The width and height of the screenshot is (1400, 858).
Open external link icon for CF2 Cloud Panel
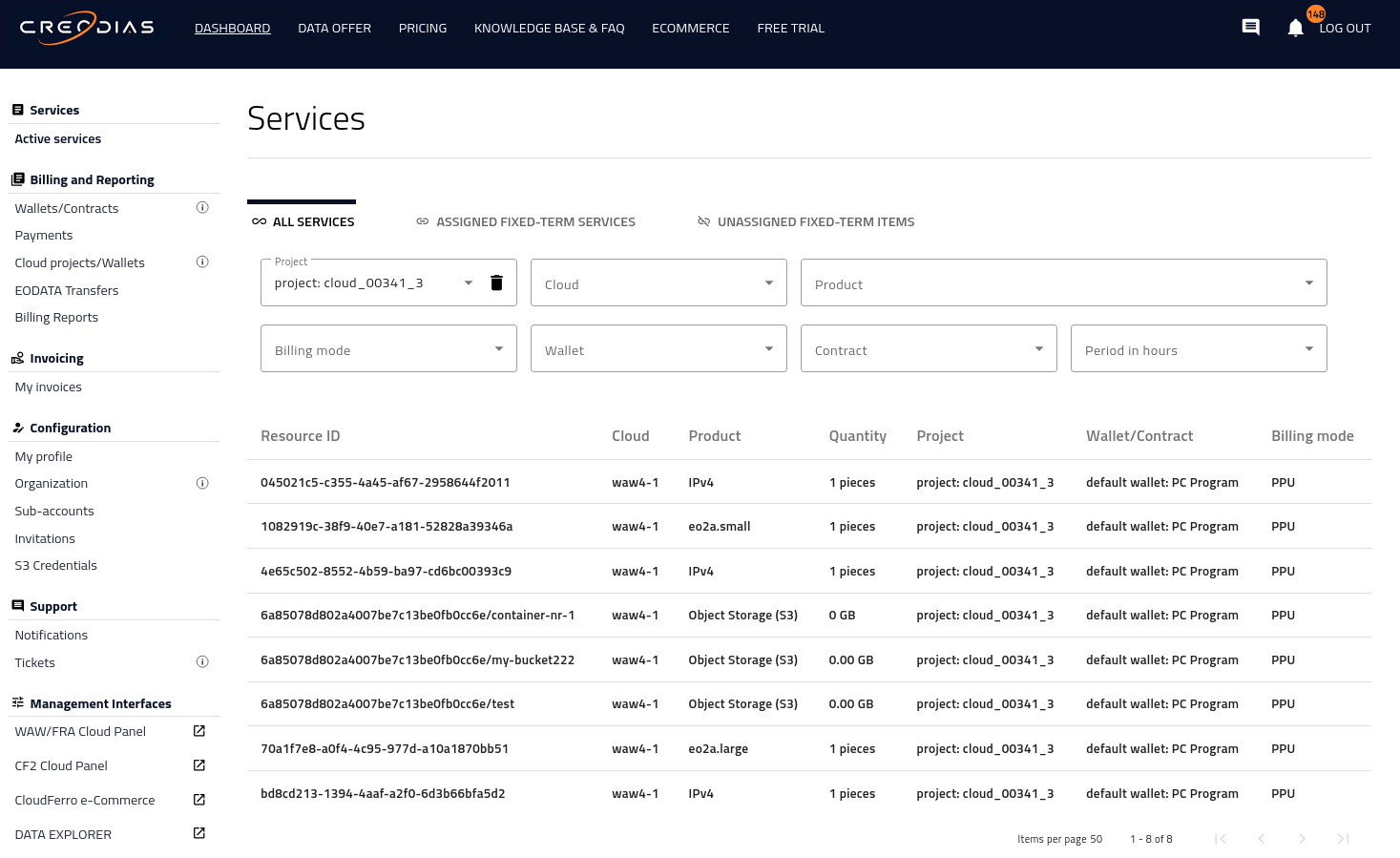[199, 765]
